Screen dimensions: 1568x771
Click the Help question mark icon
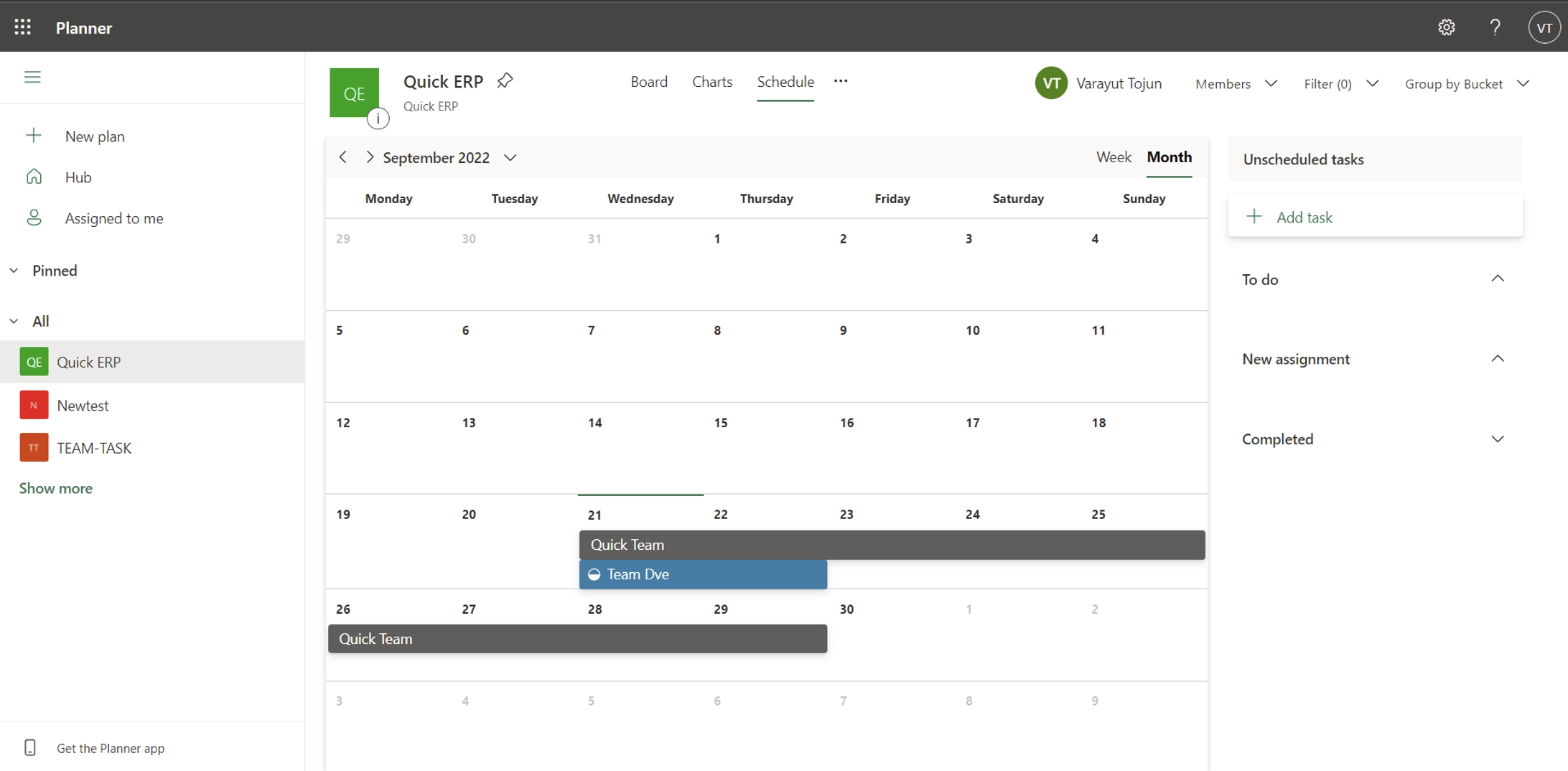[x=1495, y=27]
